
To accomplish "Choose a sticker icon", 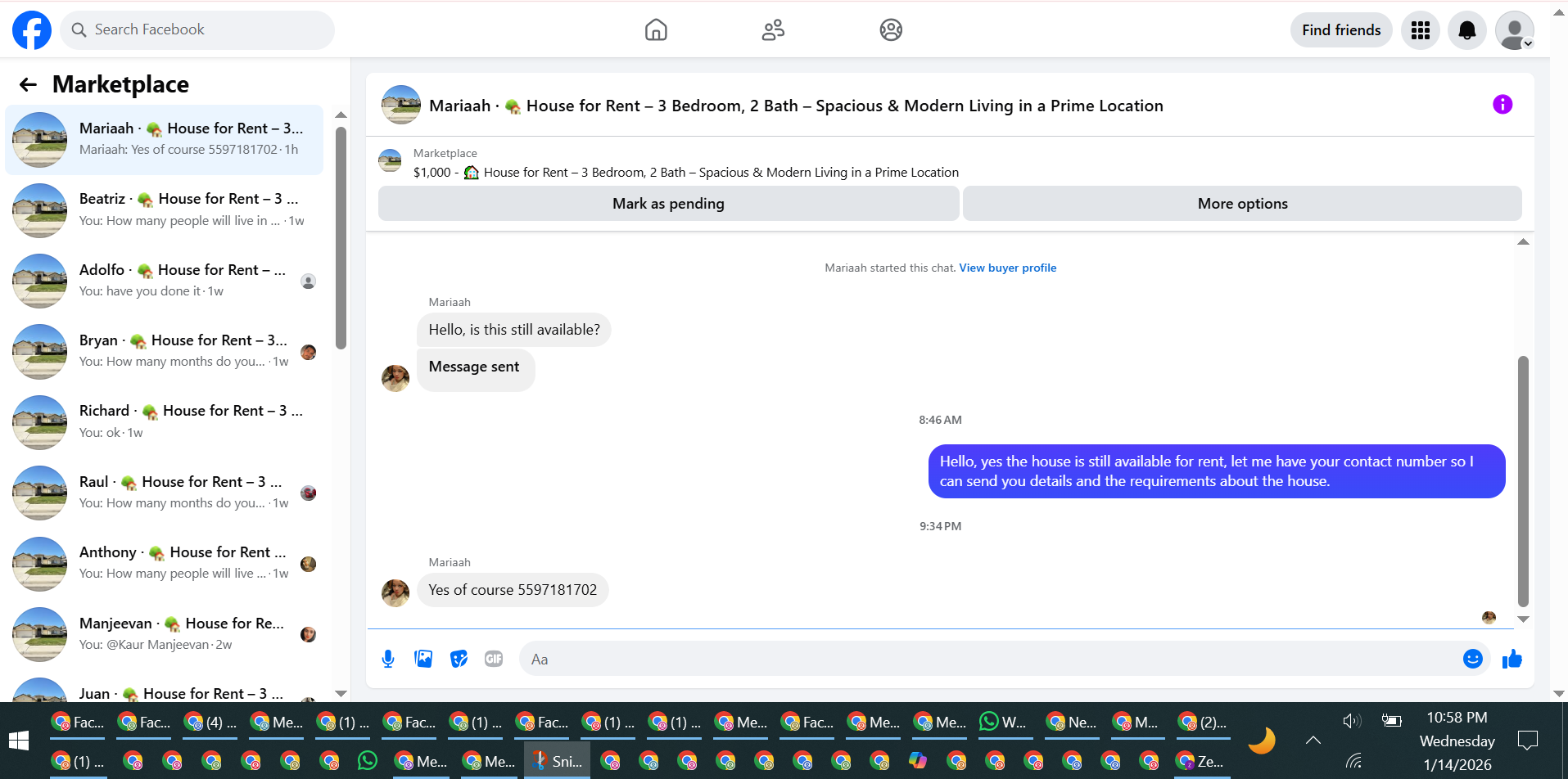I will (x=459, y=659).
